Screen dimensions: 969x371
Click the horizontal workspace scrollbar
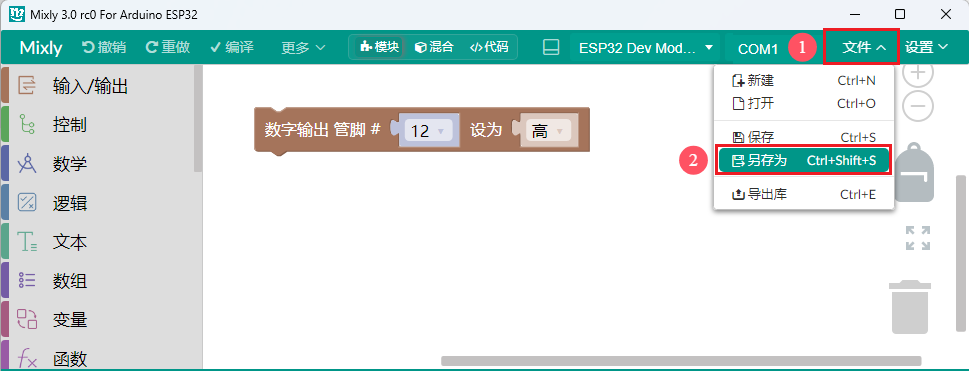pyautogui.click(x=681, y=360)
